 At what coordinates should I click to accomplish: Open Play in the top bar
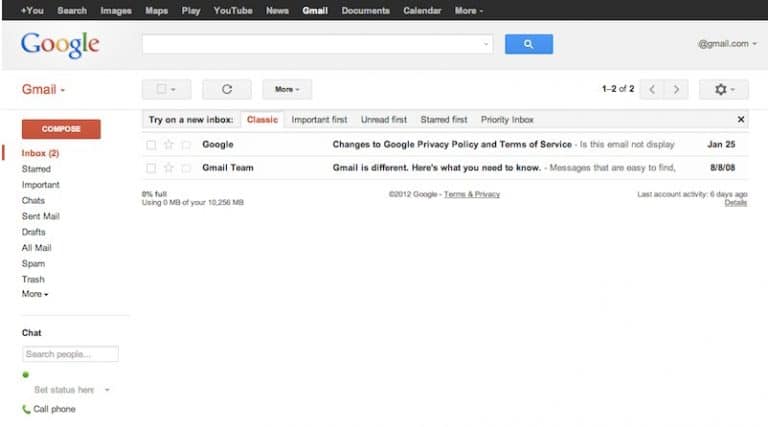(x=191, y=10)
